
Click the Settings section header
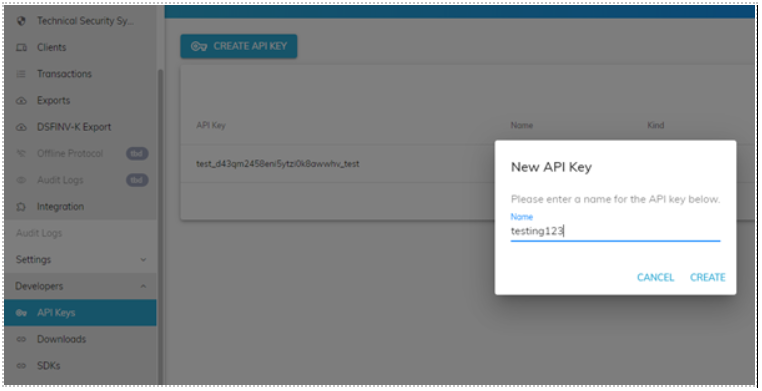click(x=80, y=259)
